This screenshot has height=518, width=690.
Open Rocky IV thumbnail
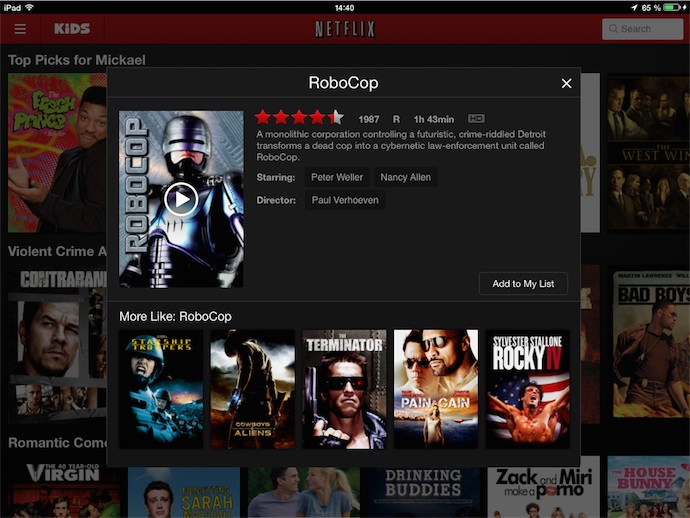coord(528,389)
